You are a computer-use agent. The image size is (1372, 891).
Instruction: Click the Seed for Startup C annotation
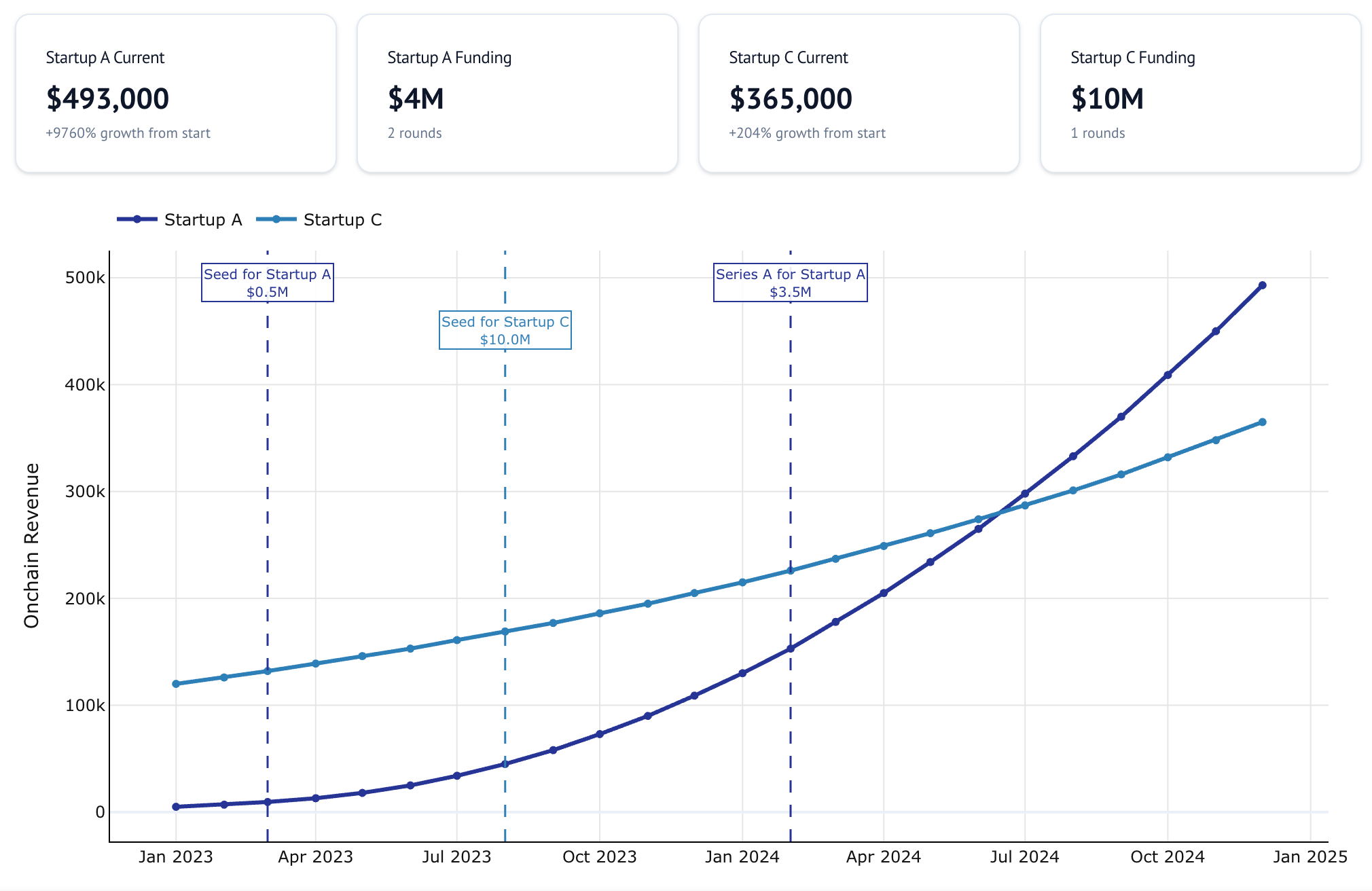tap(505, 330)
